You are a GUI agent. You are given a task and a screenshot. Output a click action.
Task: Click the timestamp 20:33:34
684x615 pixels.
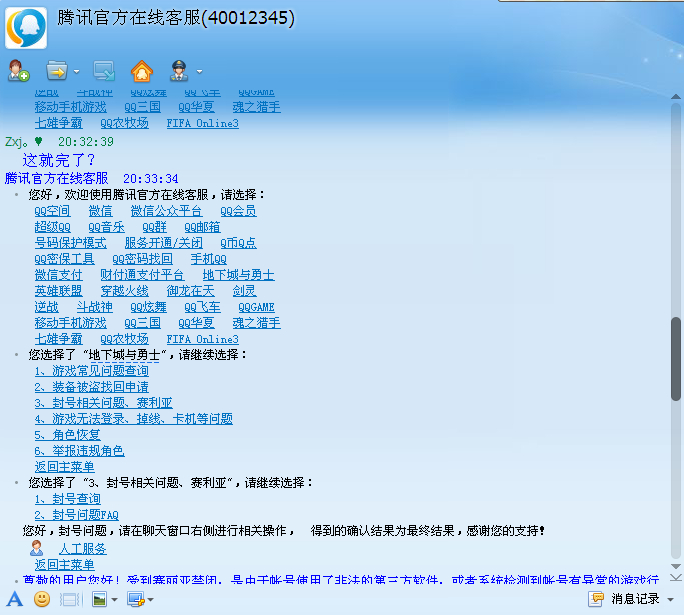pyautogui.click(x=150, y=179)
